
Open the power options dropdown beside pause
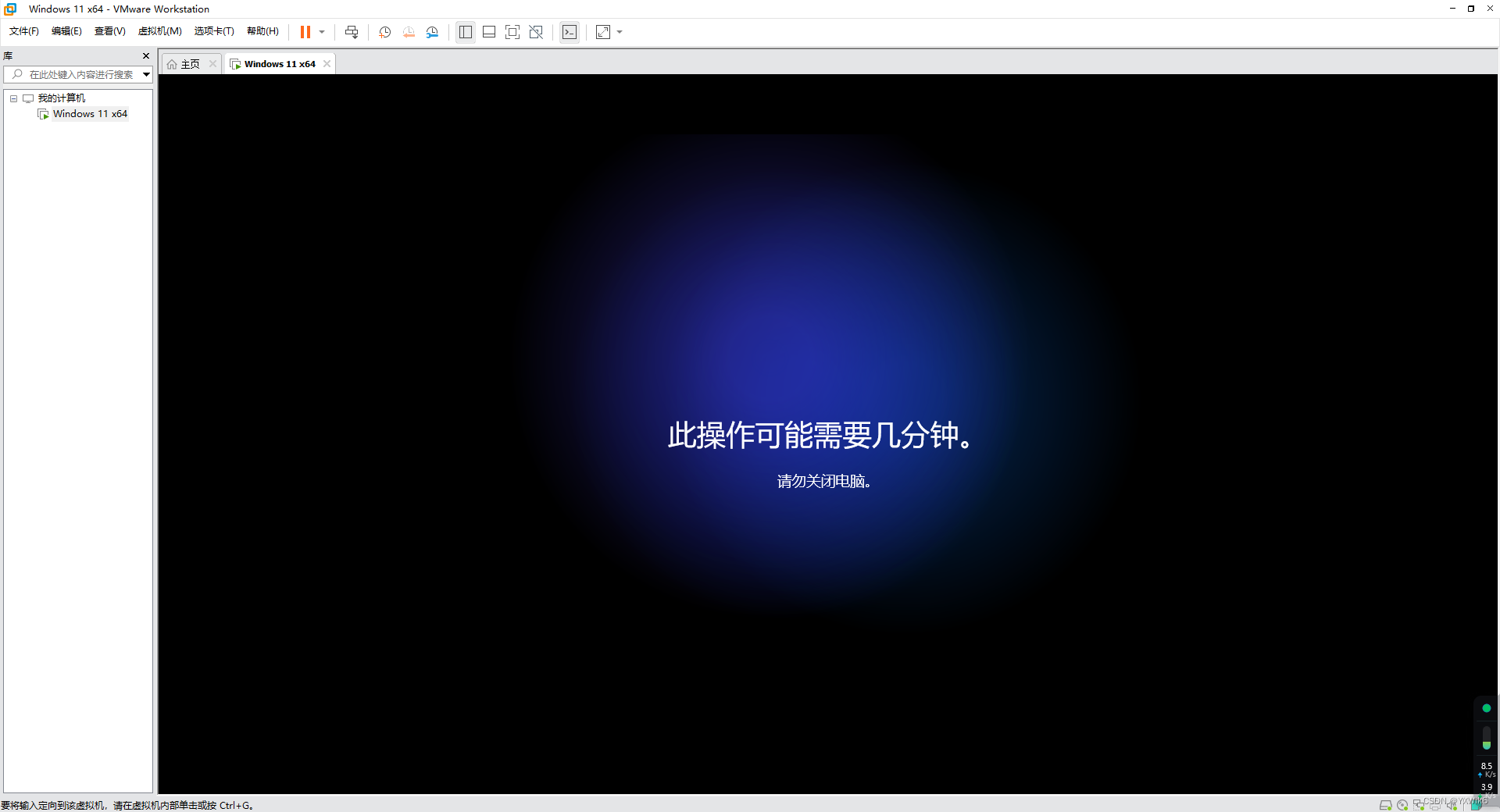pyautogui.click(x=322, y=32)
